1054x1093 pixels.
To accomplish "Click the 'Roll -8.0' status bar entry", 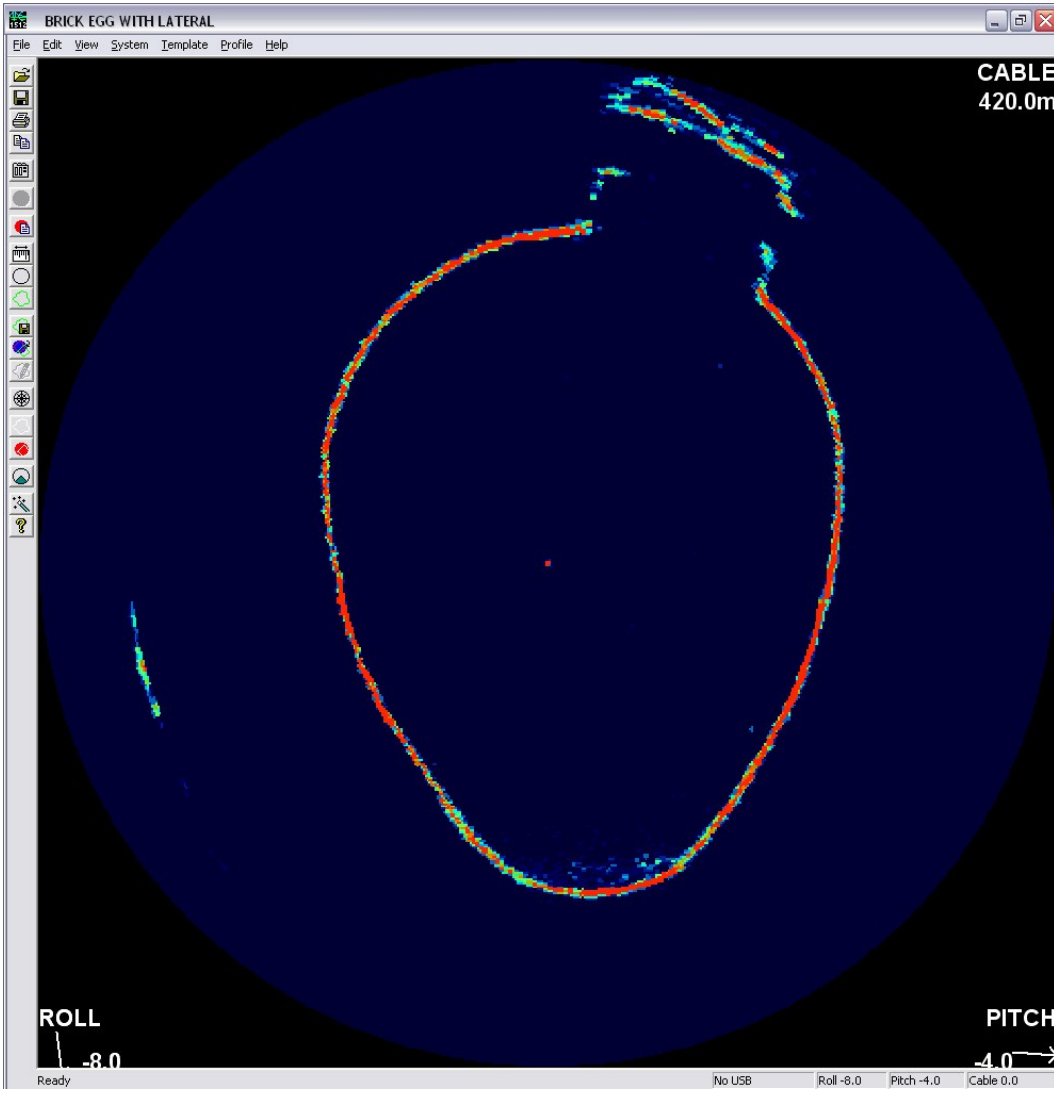I will 850,1080.
